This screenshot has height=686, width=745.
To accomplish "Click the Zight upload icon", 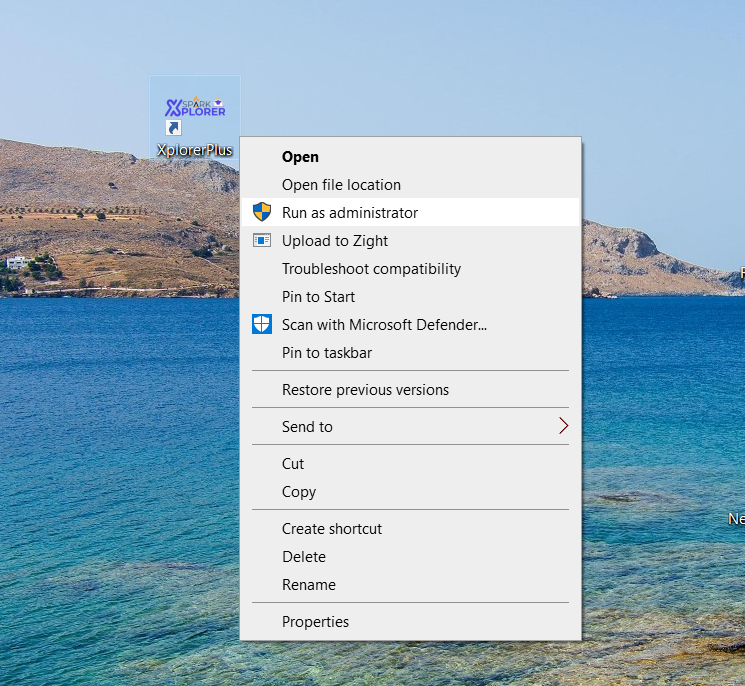I will click(x=262, y=240).
